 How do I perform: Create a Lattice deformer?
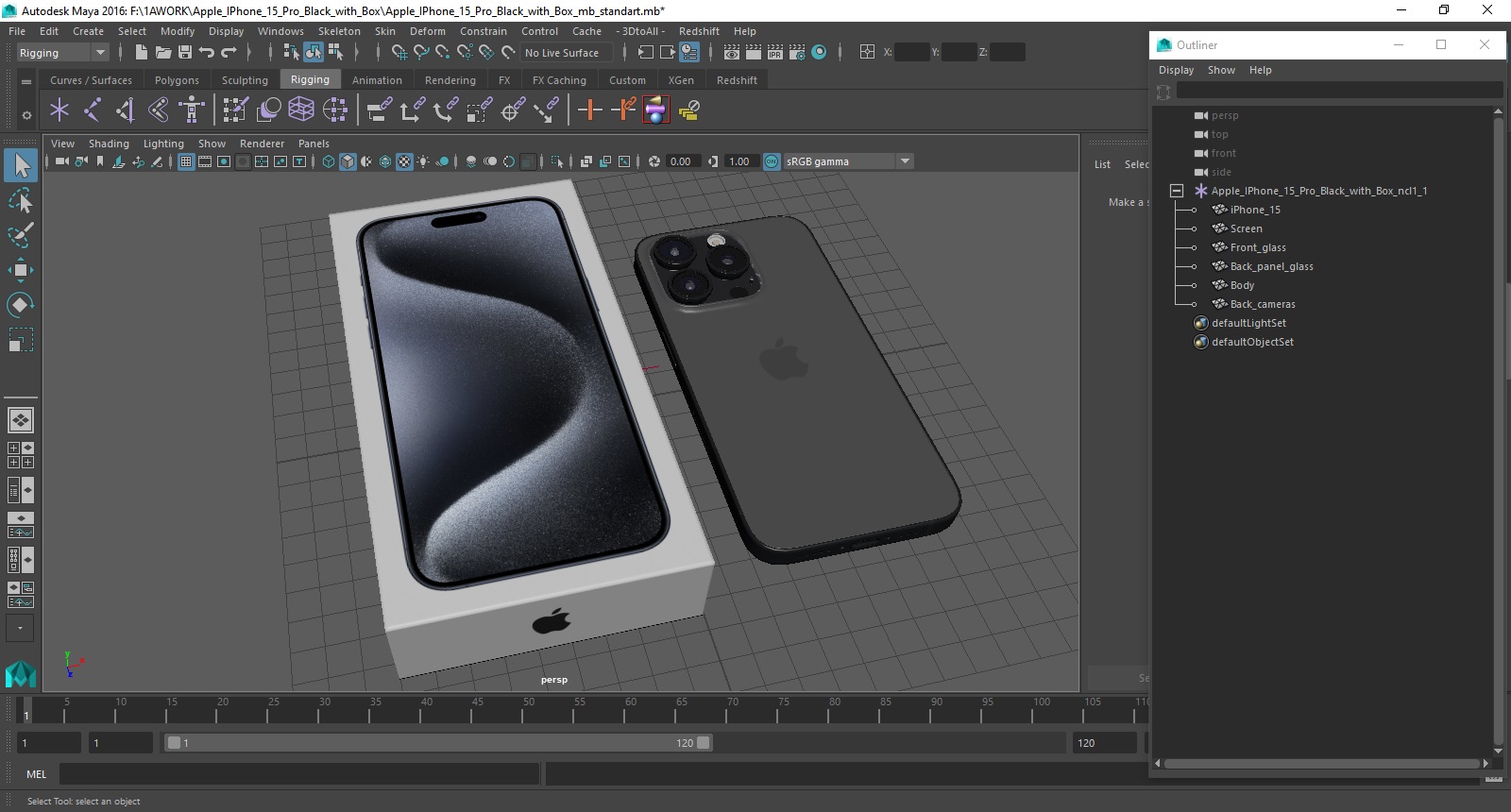[x=301, y=110]
